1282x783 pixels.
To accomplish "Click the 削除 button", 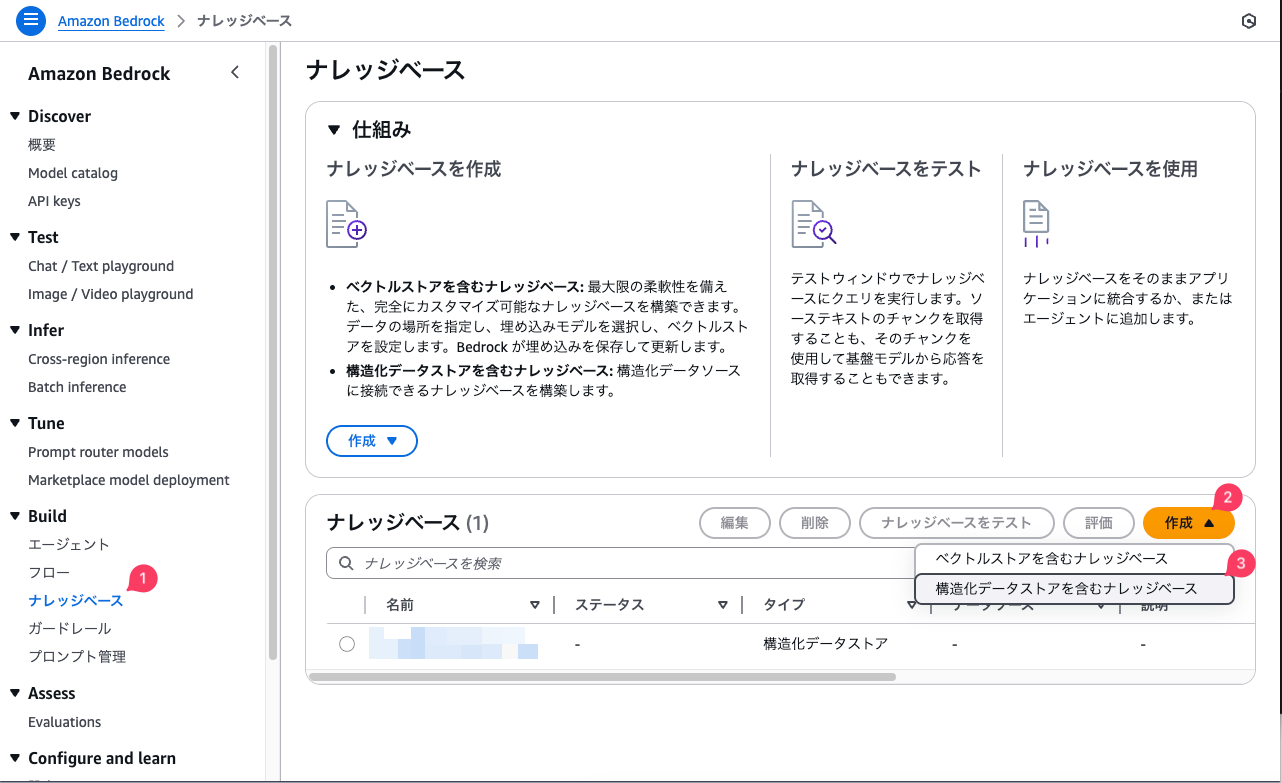I will [x=815, y=523].
